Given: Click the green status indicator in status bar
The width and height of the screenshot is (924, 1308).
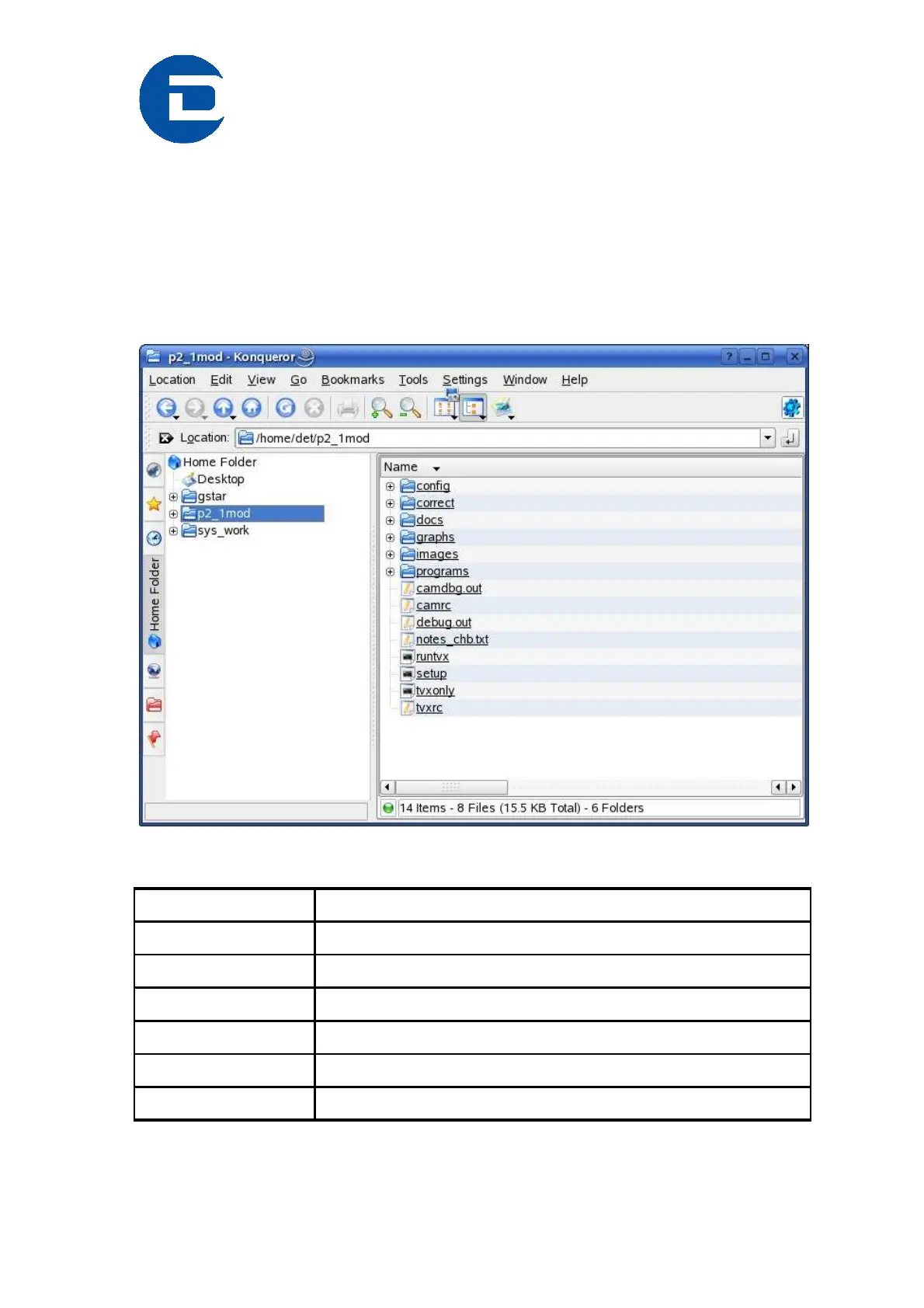Looking at the screenshot, I should coord(388,808).
